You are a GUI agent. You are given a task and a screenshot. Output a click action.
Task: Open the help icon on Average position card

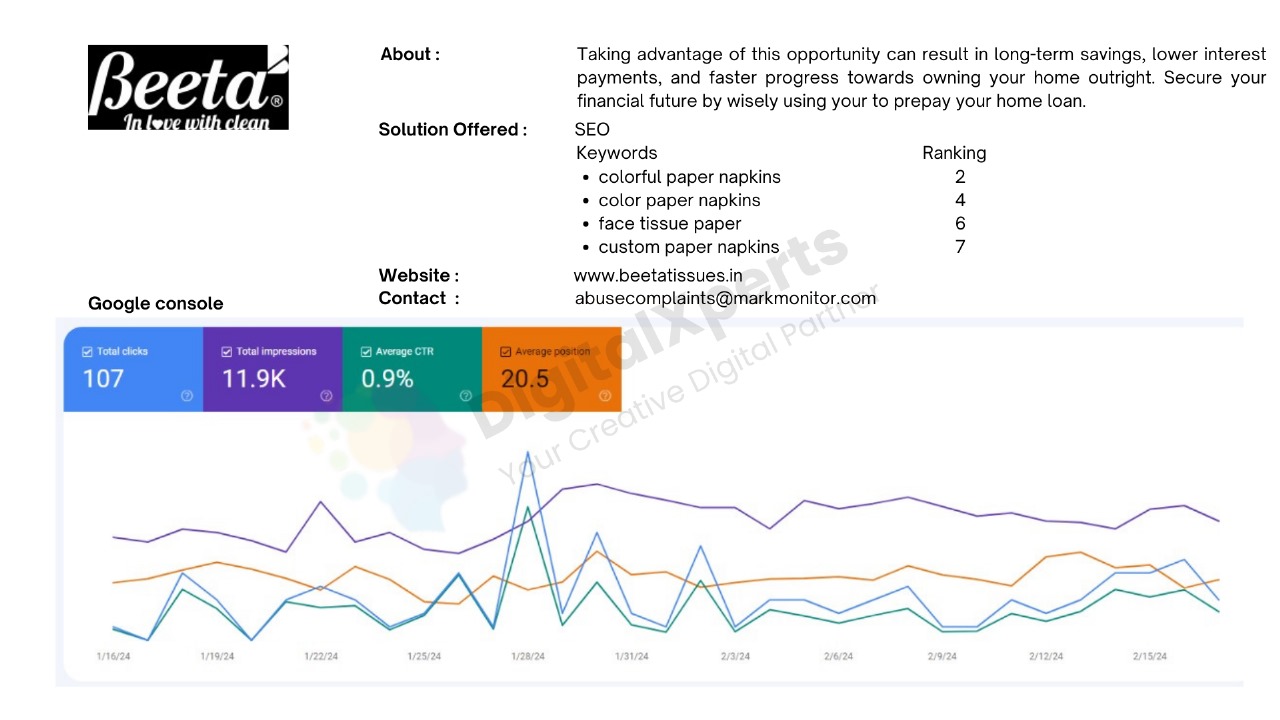click(x=604, y=396)
